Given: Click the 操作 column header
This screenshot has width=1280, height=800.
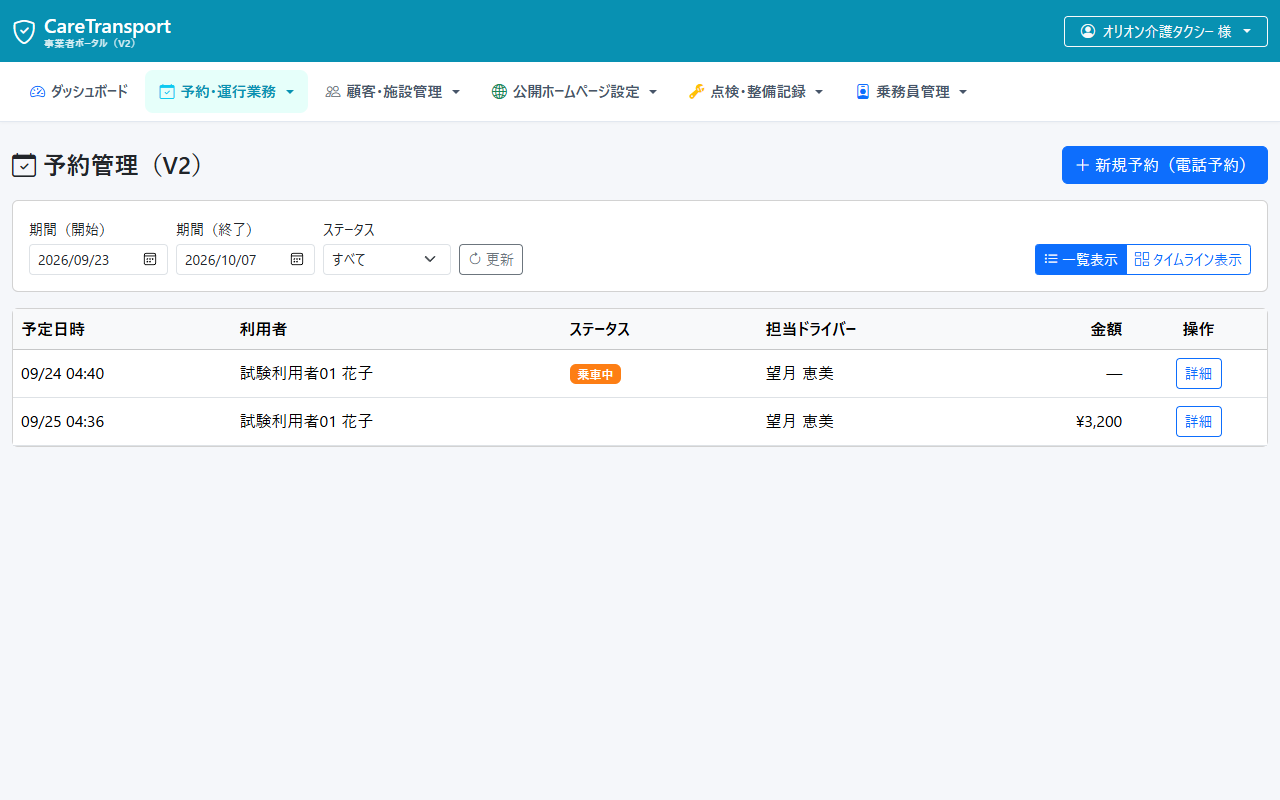Looking at the screenshot, I should (1199, 329).
